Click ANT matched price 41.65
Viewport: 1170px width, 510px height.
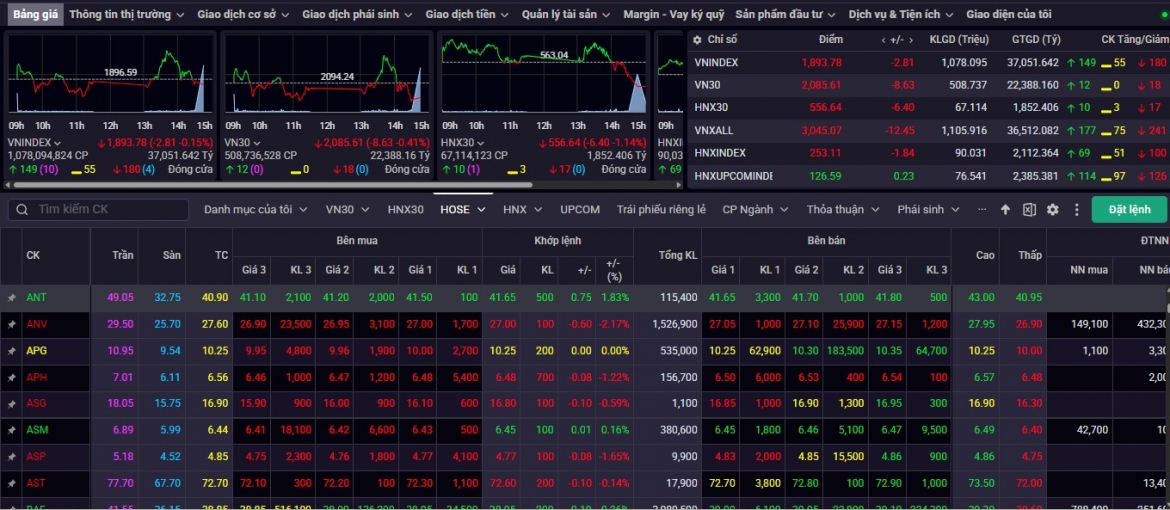[x=503, y=298]
